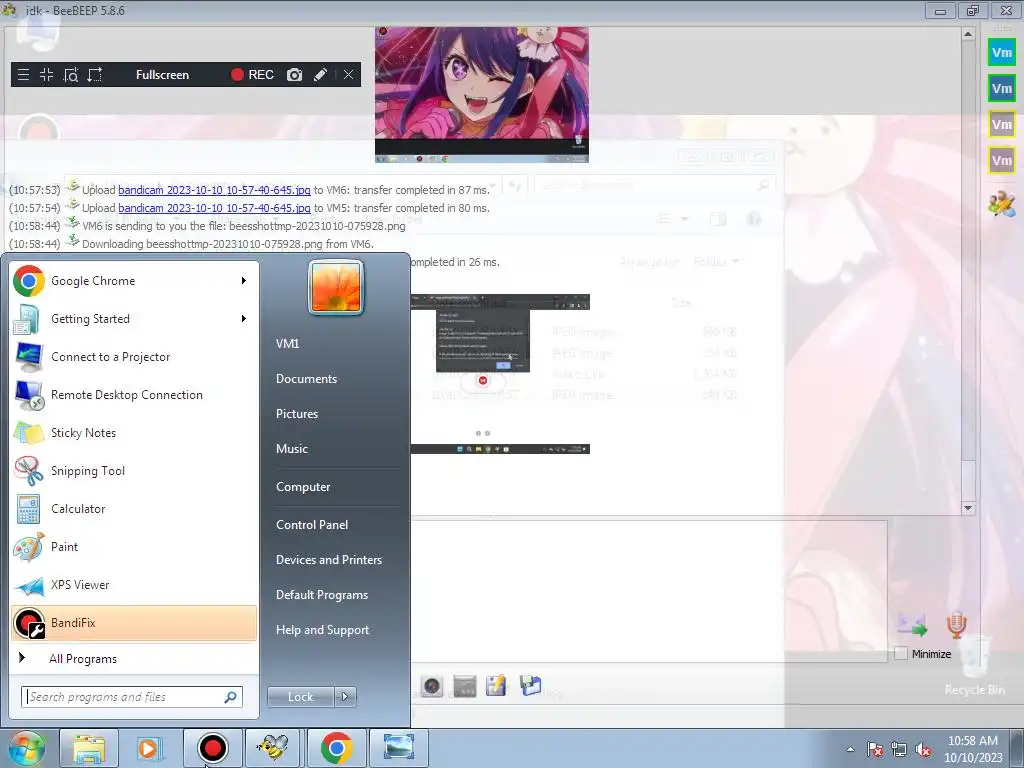
Task: Click BeeBEEP send file icon
Action: 912,625
